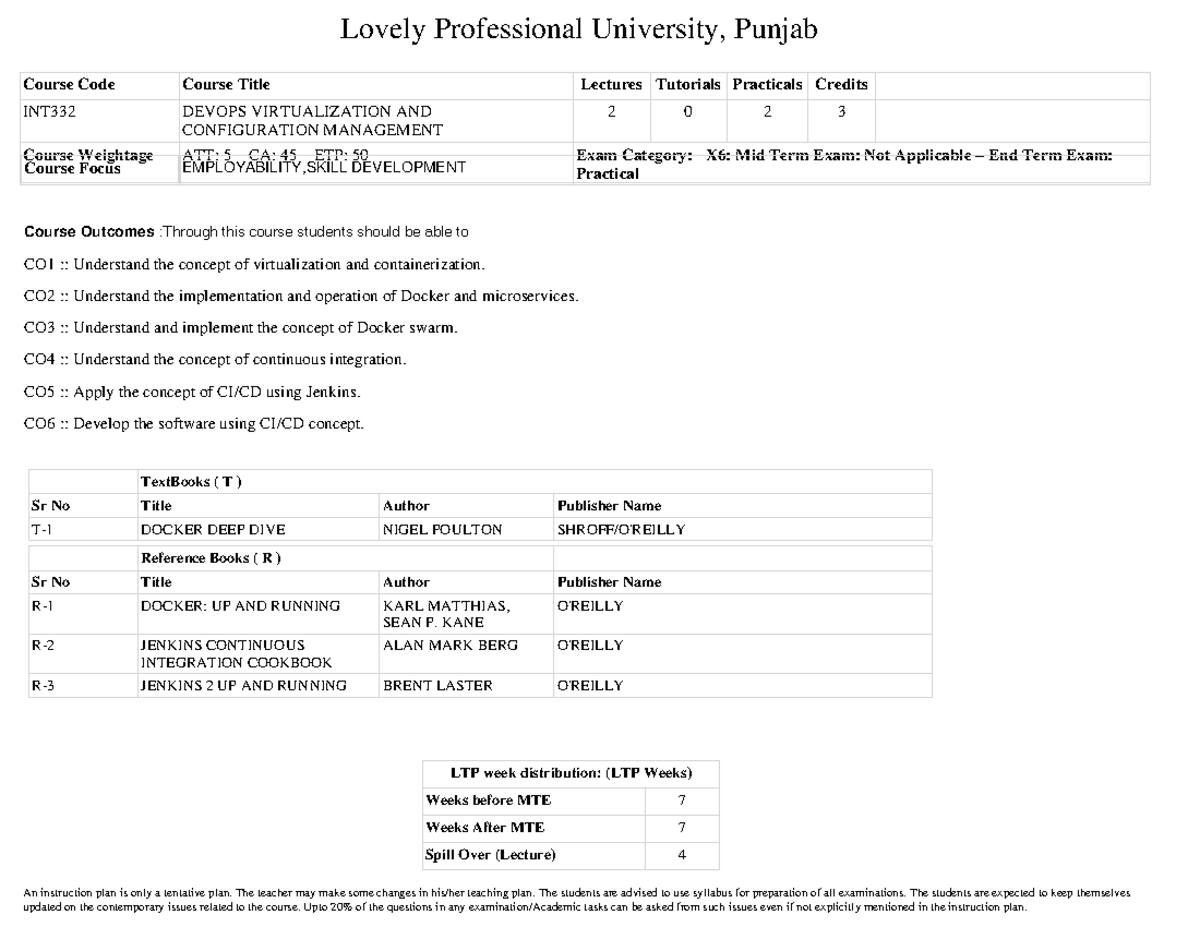This screenshot has height=927, width=1200.
Task: Select the DevOps Virtualization course title cell
Action: coord(307,120)
